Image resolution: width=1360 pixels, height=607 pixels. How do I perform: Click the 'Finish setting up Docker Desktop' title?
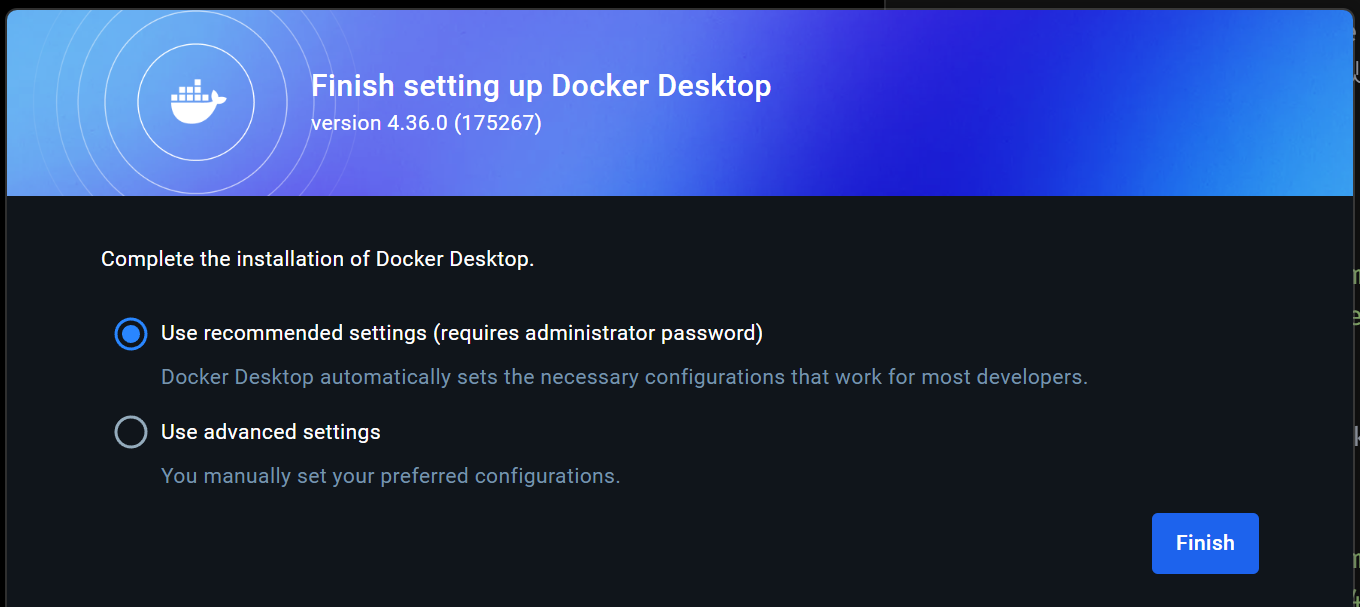click(540, 86)
